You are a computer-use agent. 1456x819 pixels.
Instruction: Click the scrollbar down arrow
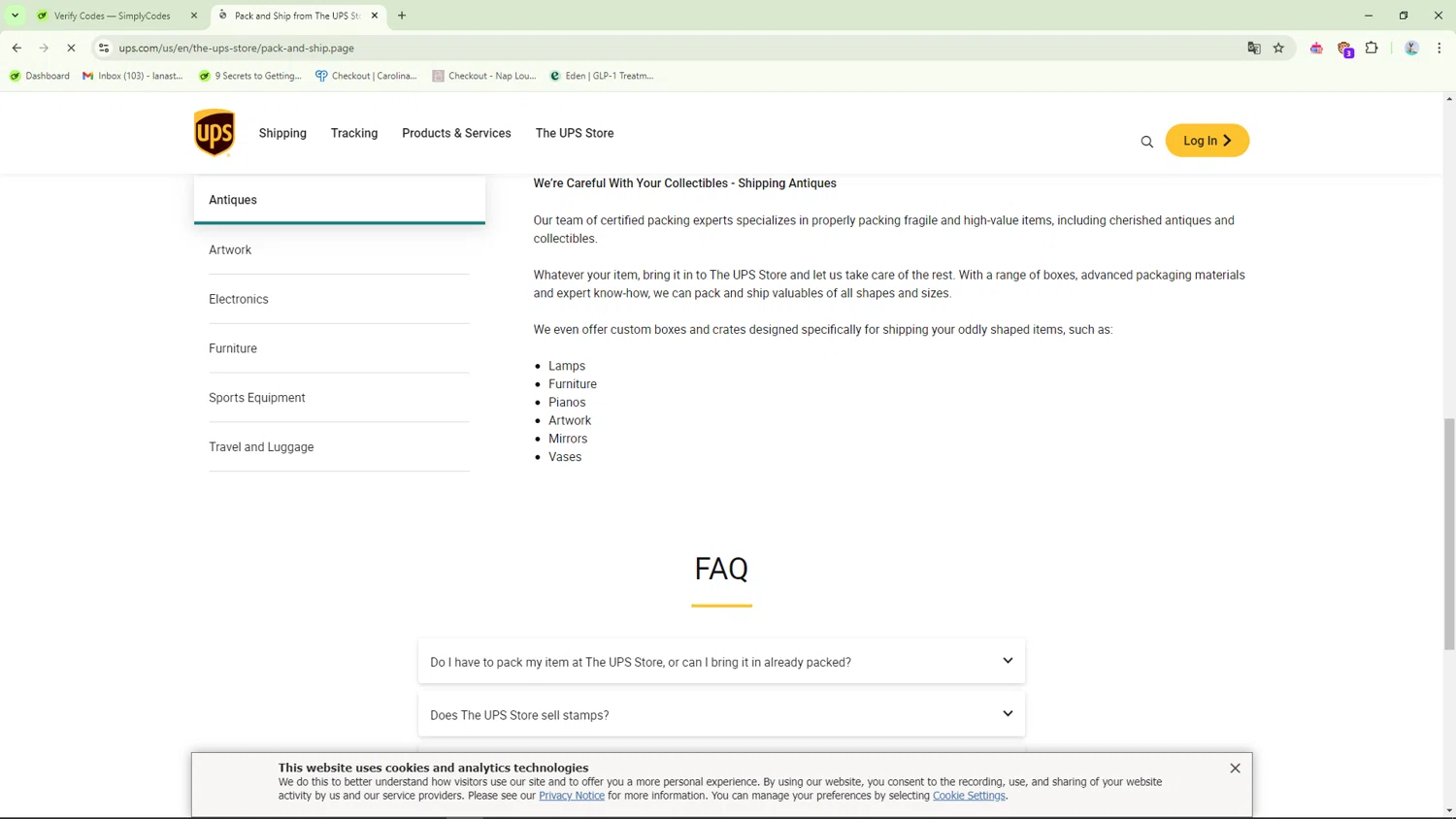[1448, 811]
